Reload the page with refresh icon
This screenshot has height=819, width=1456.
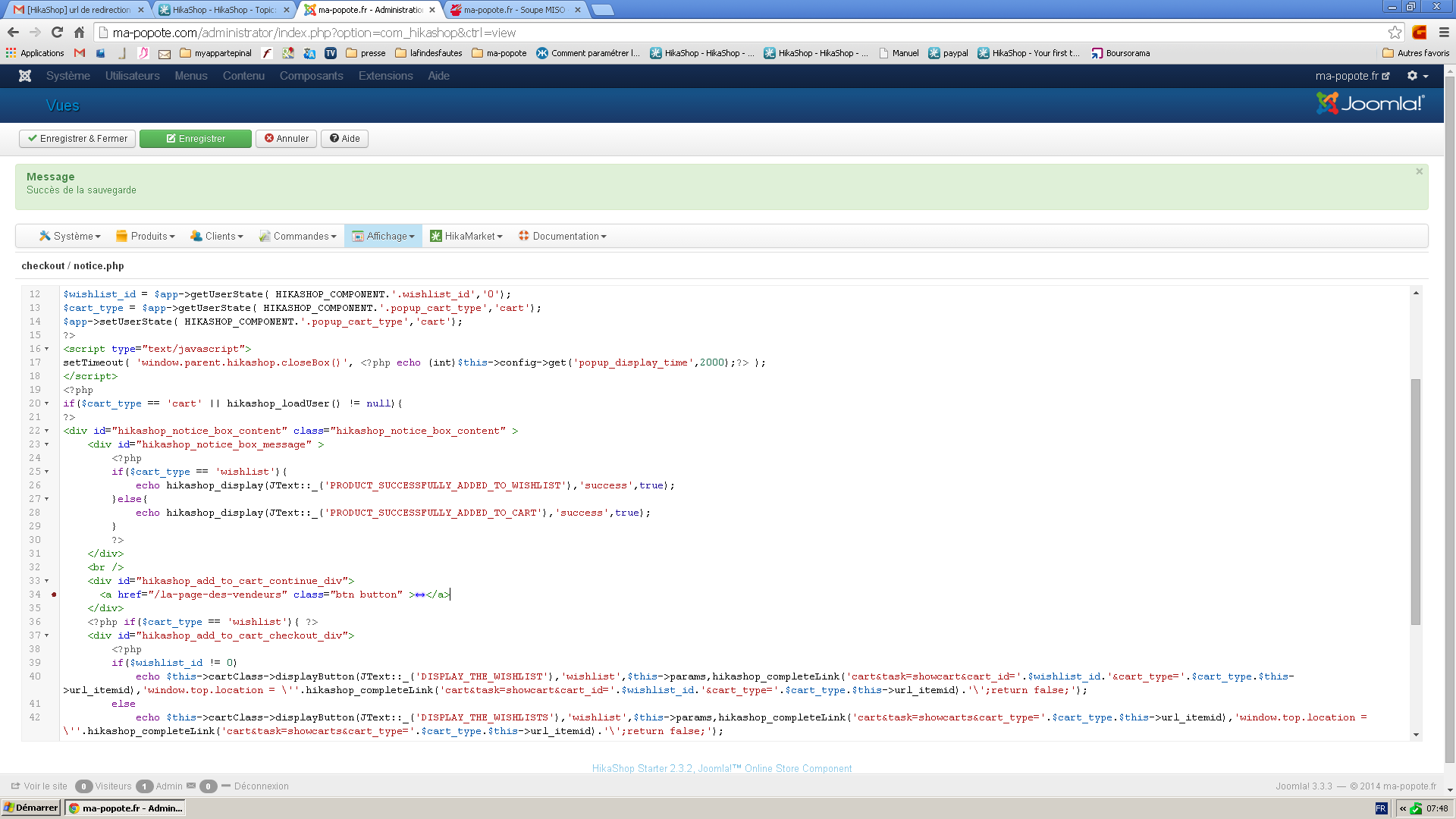click(57, 33)
